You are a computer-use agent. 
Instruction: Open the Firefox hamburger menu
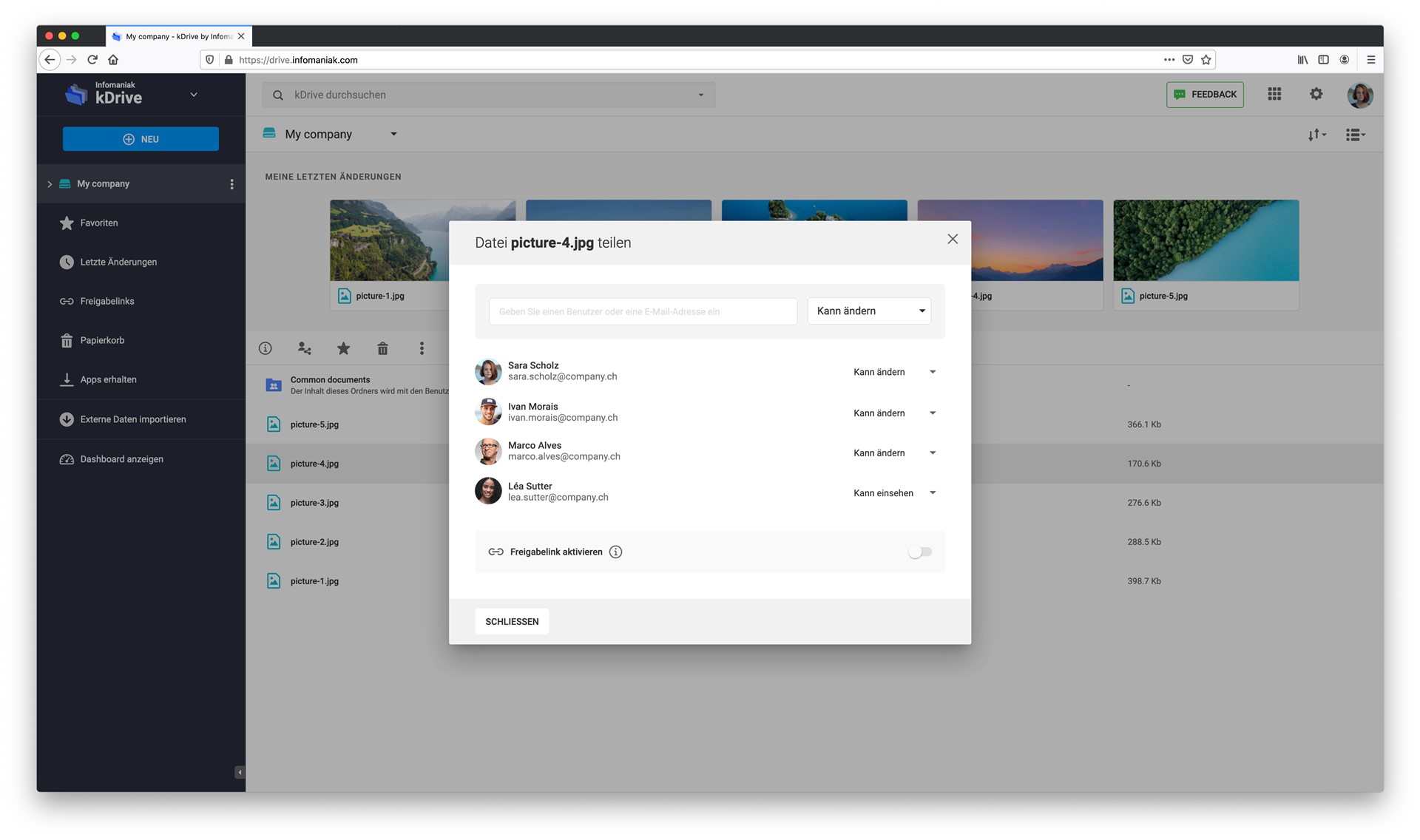pos(1370,60)
